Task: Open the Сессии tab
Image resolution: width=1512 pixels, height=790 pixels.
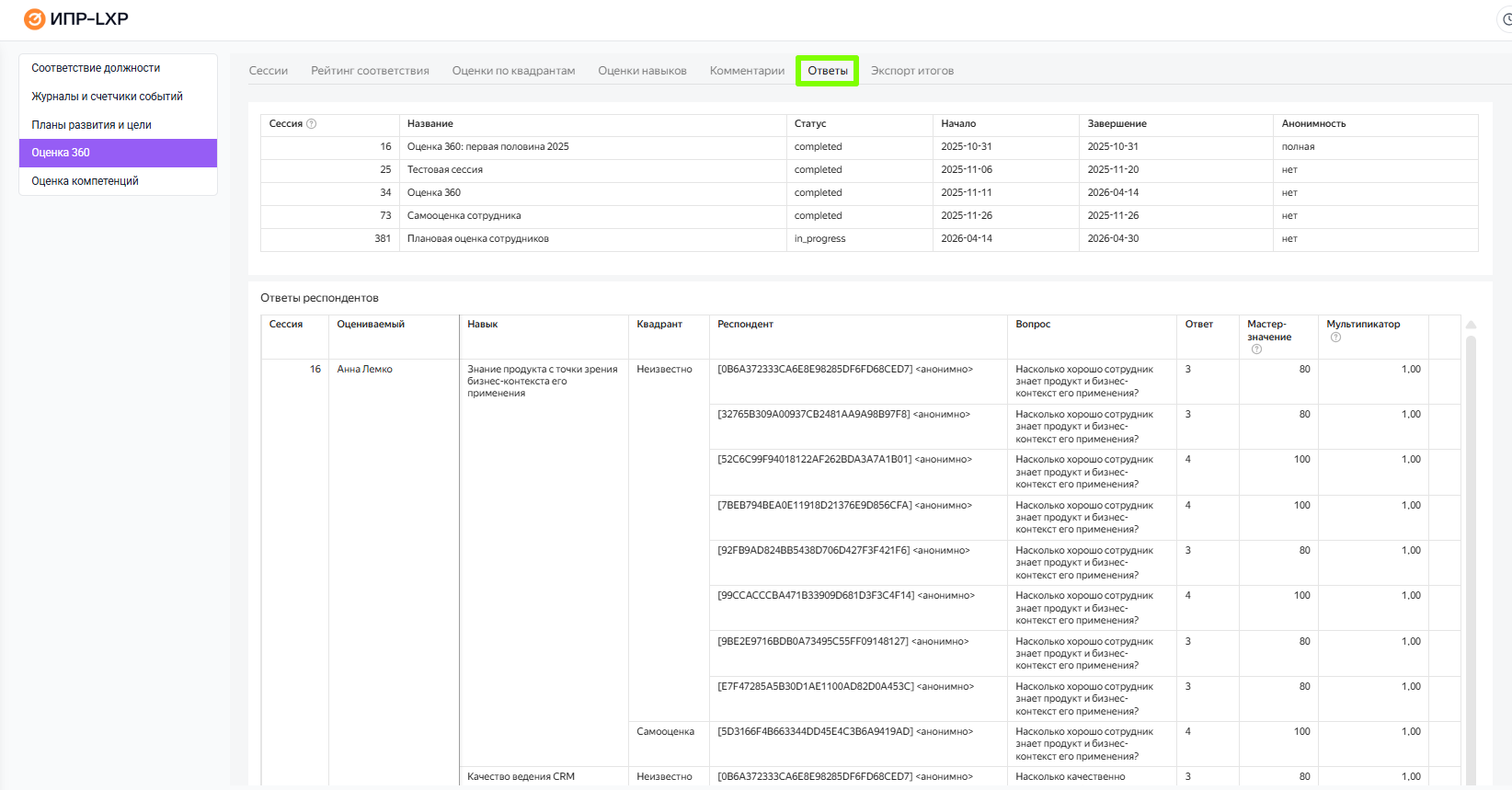Action: [269, 71]
